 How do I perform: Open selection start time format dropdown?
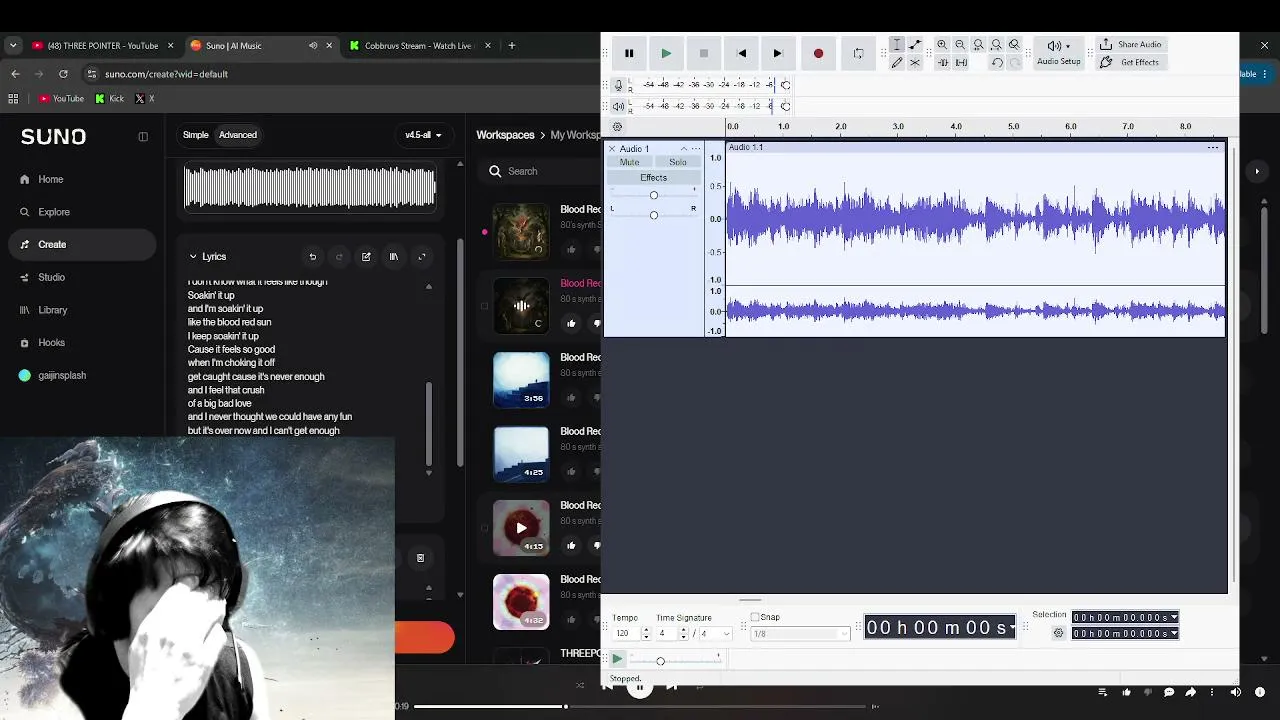click(x=1174, y=618)
